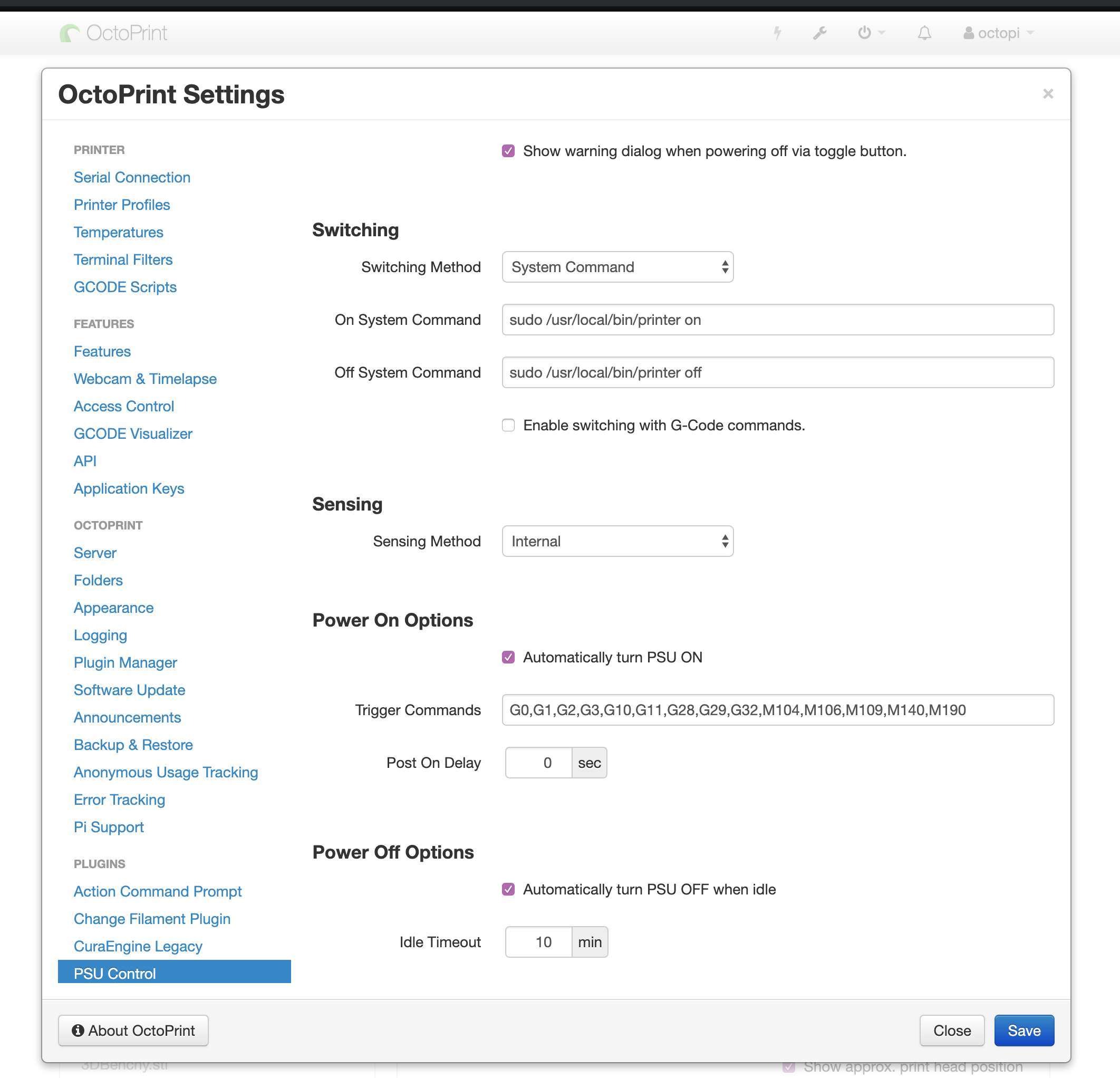Open Announcements settings

128,717
